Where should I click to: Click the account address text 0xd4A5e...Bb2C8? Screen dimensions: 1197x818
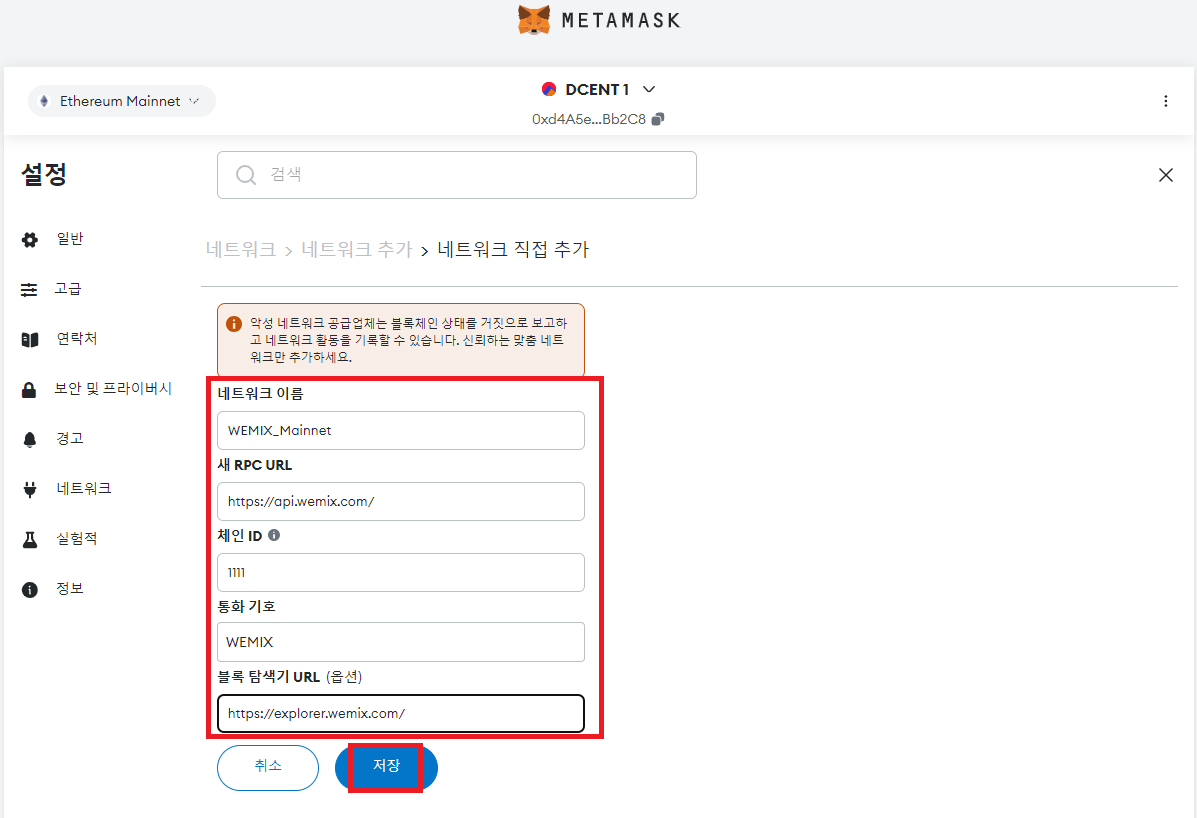pyautogui.click(x=589, y=119)
